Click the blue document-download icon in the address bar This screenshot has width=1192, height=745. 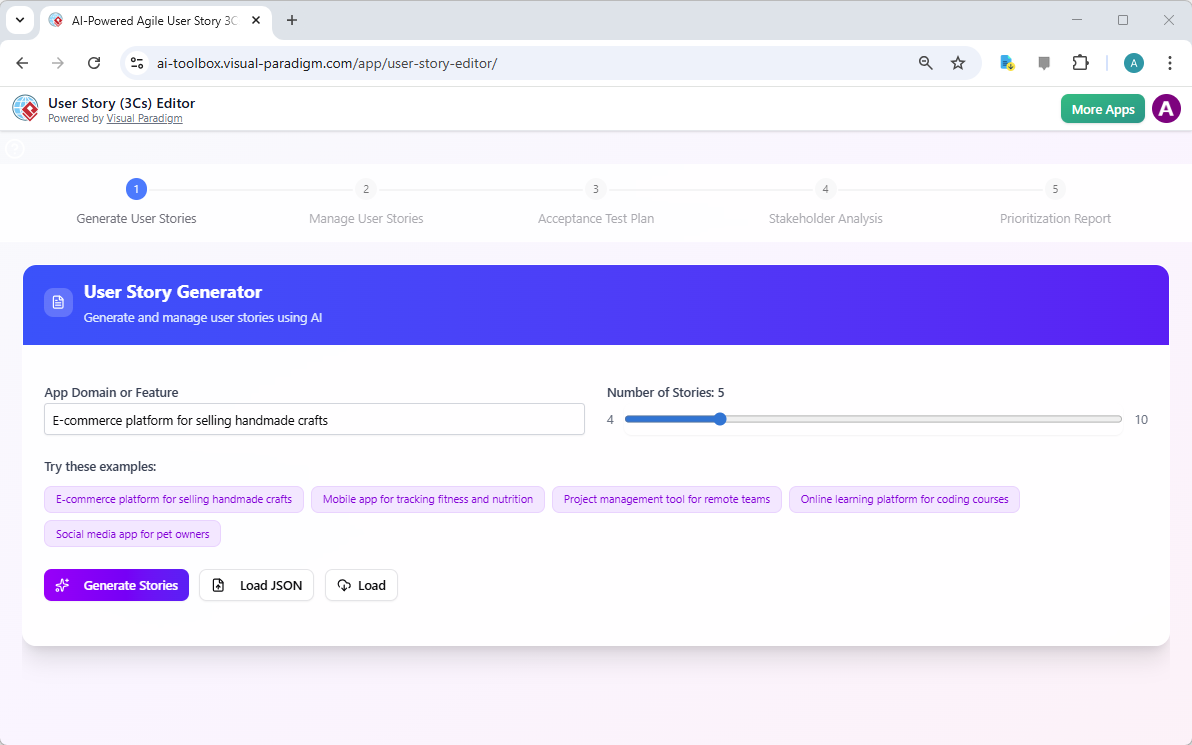click(x=1006, y=62)
